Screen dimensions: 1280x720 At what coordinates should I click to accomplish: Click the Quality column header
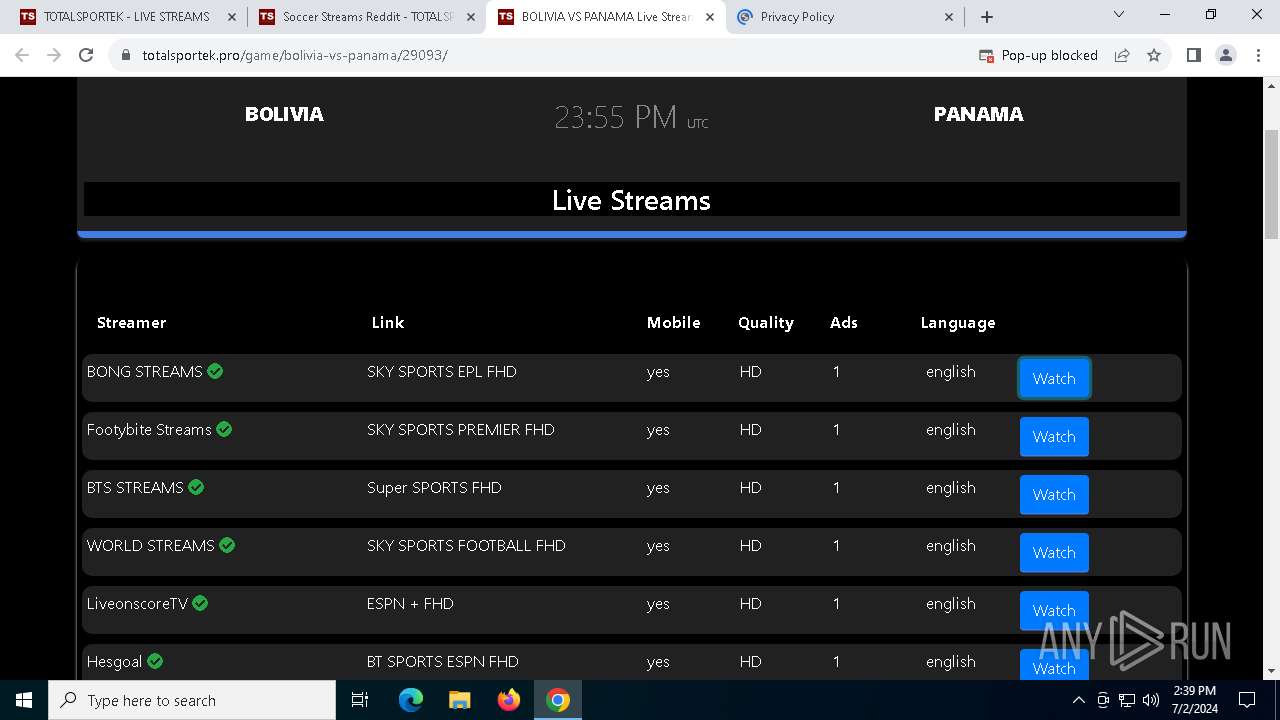point(766,322)
